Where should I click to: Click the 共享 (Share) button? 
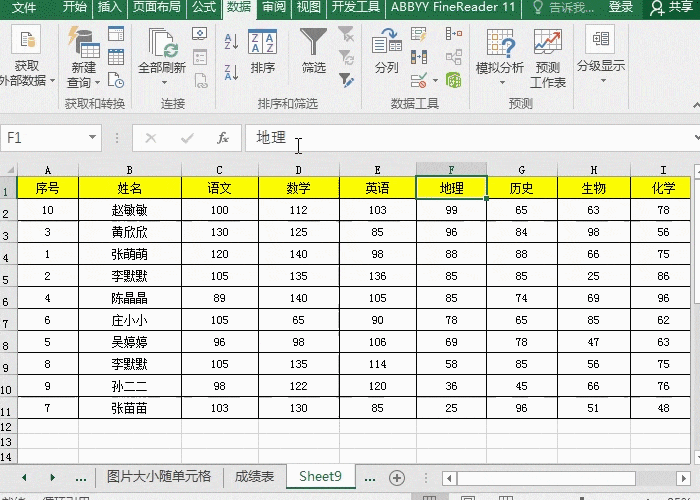[x=672, y=7]
